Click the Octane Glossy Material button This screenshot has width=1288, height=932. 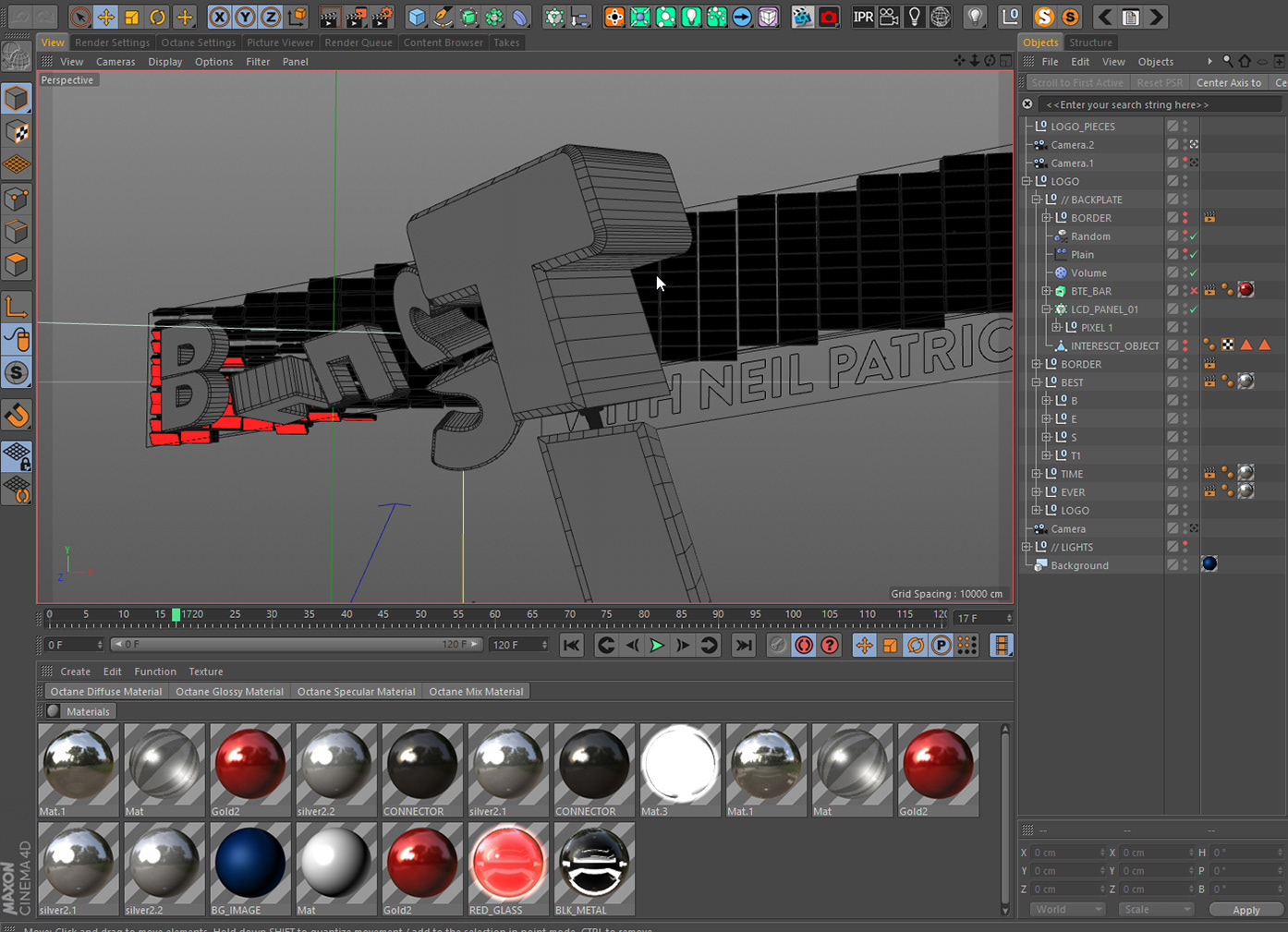click(229, 692)
